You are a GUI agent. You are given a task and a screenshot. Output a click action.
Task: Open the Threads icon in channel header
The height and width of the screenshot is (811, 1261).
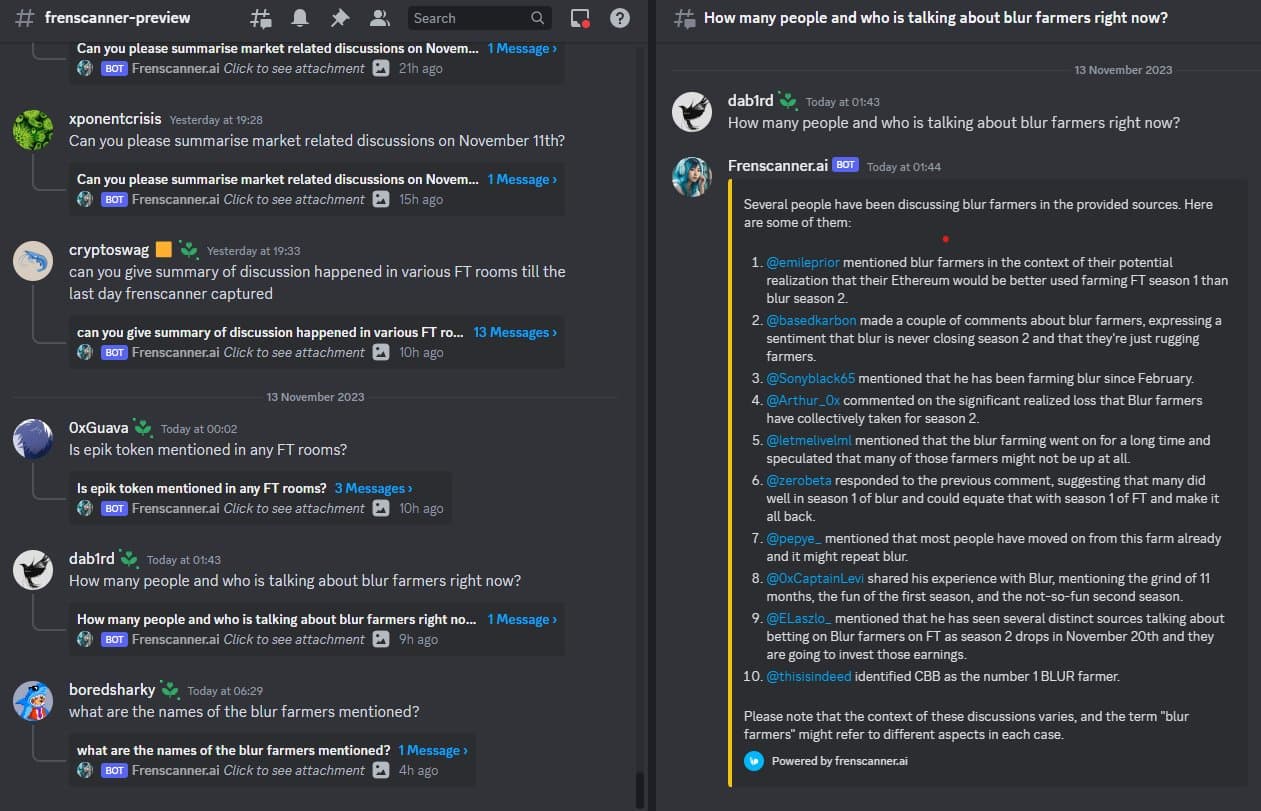(261, 18)
